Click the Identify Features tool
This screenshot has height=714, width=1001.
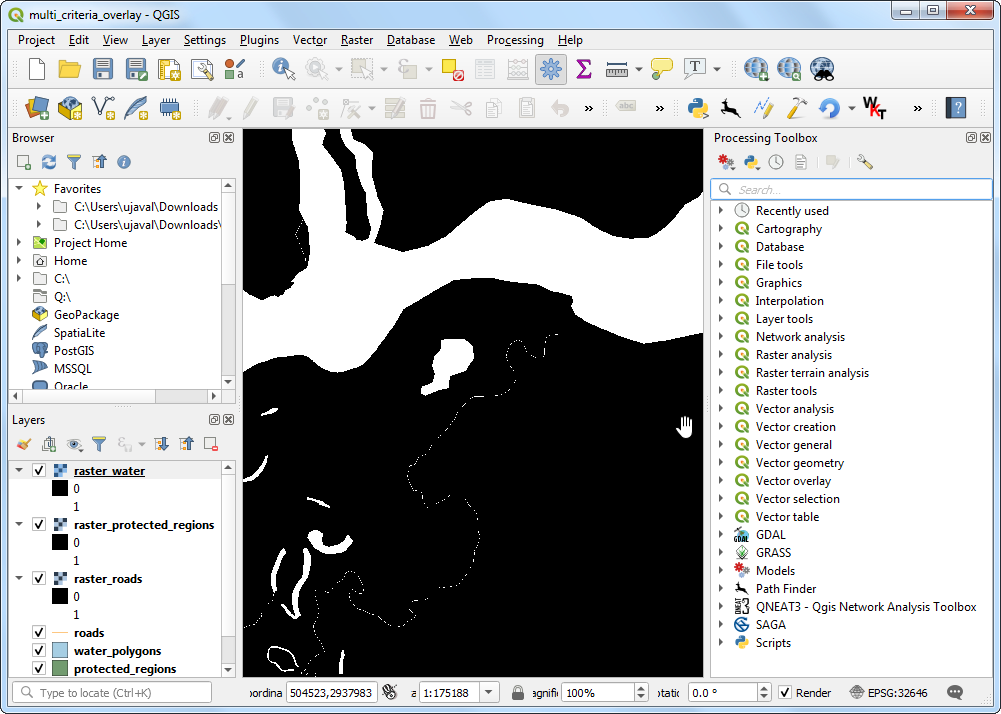point(284,69)
